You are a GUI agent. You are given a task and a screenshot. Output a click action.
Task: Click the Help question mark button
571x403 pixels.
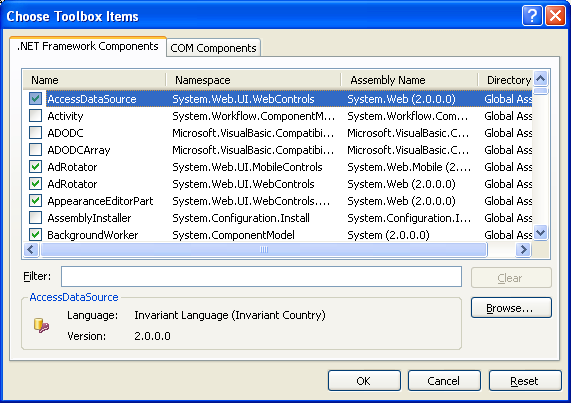coord(532,16)
